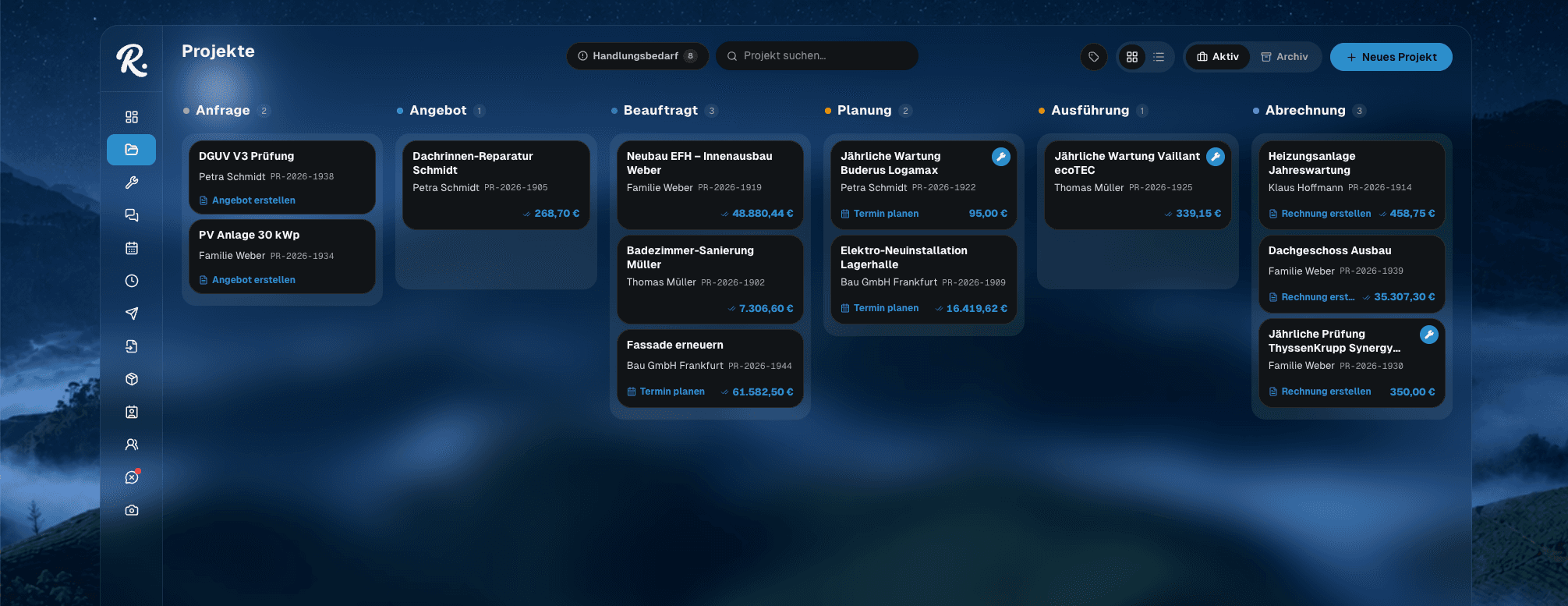The height and width of the screenshot is (606, 1568).
Task: Click Termin planen on Fassade erneuern card
Action: (x=666, y=392)
